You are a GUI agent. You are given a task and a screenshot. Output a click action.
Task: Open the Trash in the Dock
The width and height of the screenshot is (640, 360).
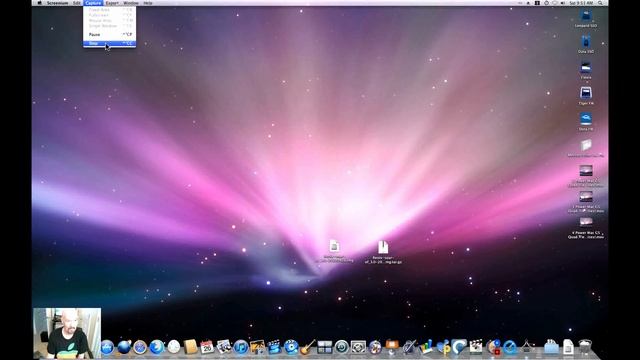point(585,347)
